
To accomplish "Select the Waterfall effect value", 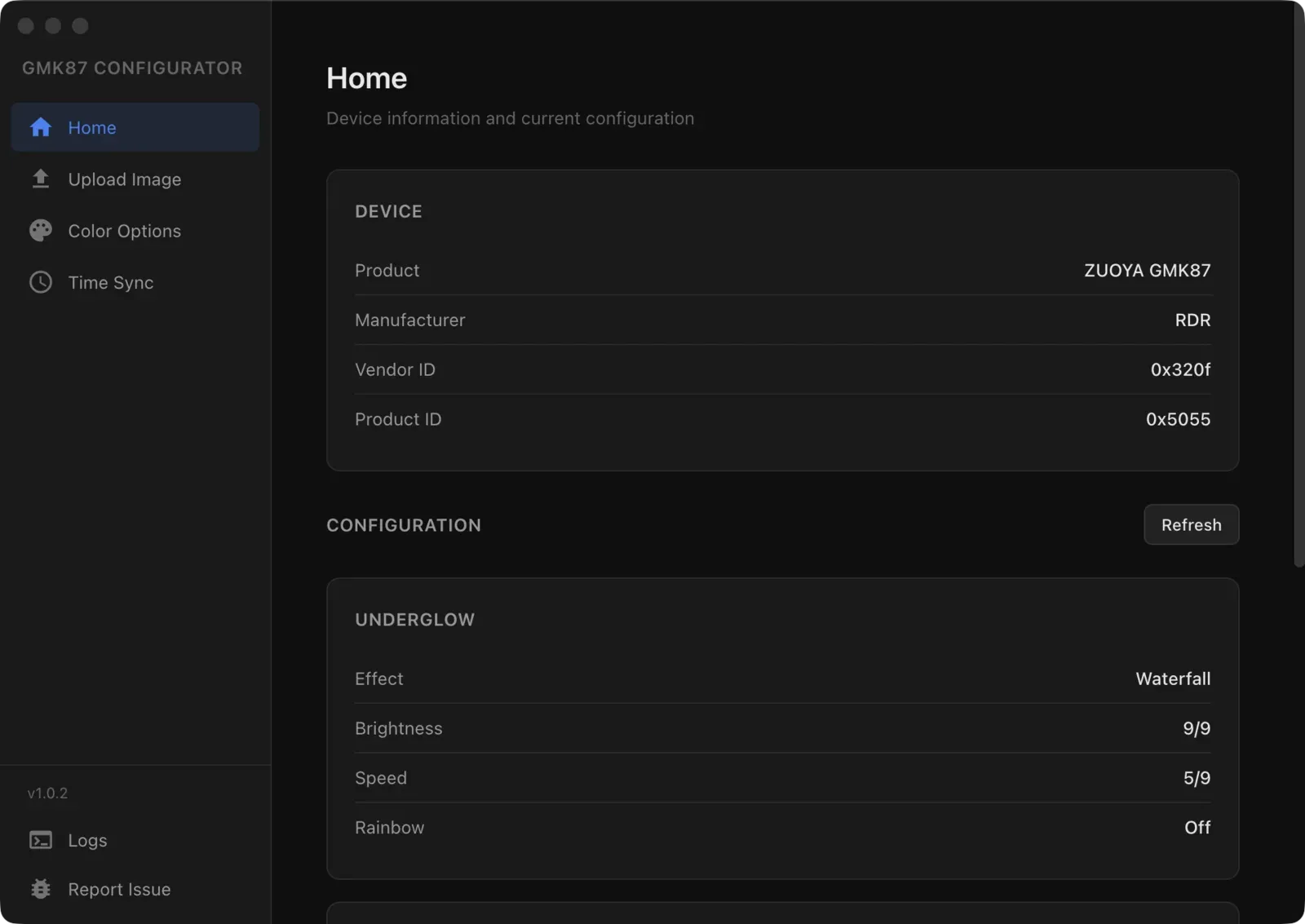I will point(1173,679).
